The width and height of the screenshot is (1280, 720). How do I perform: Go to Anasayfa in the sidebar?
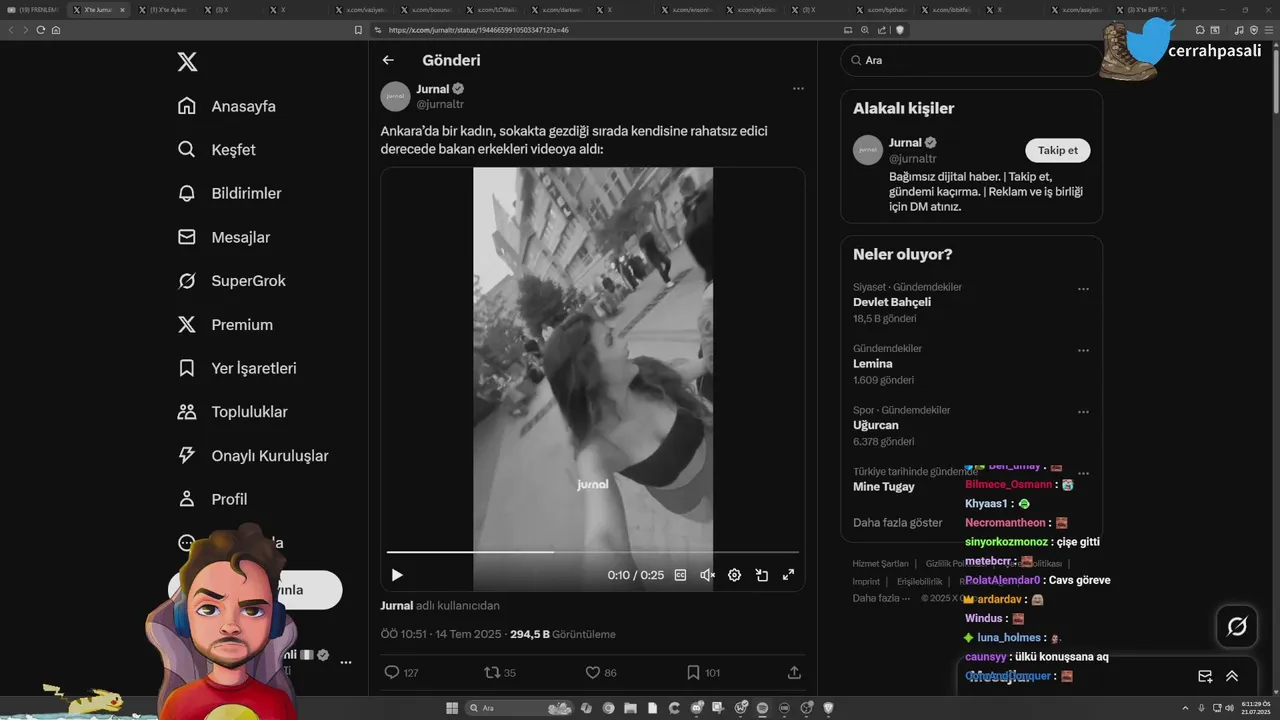click(226, 106)
